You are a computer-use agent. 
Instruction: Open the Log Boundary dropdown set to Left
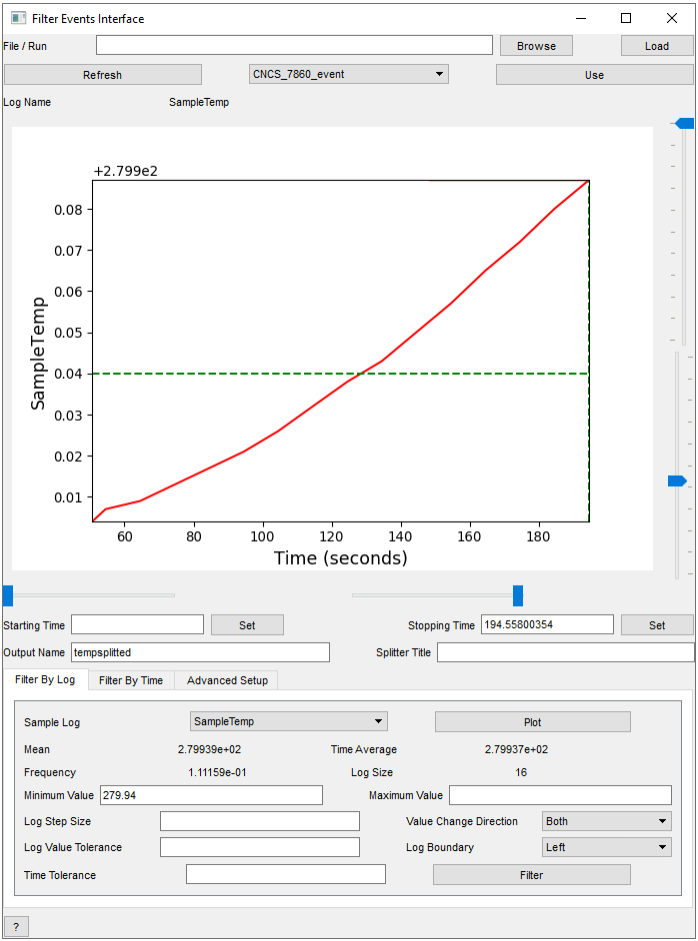click(607, 847)
